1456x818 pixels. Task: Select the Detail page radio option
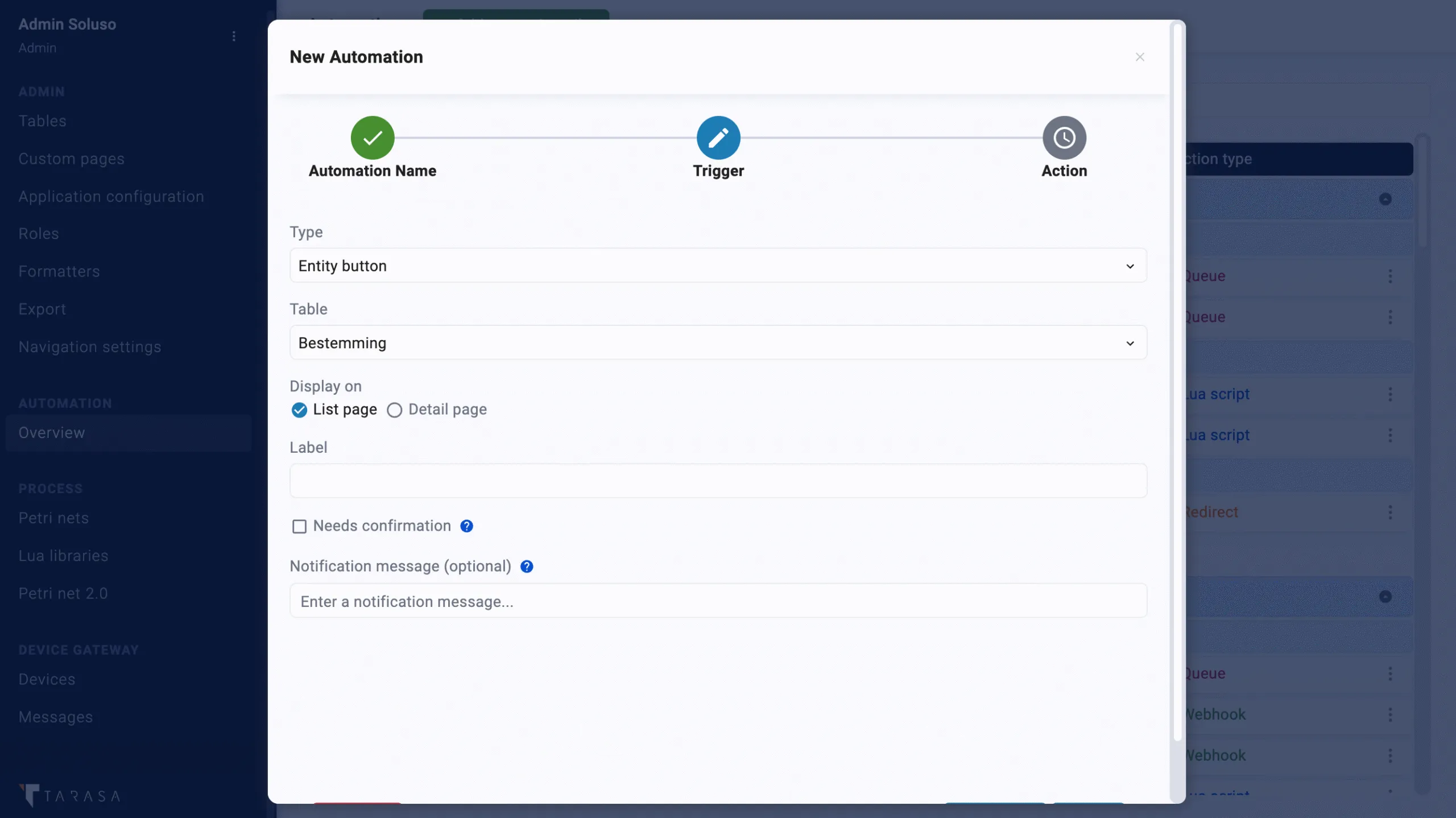click(x=394, y=410)
